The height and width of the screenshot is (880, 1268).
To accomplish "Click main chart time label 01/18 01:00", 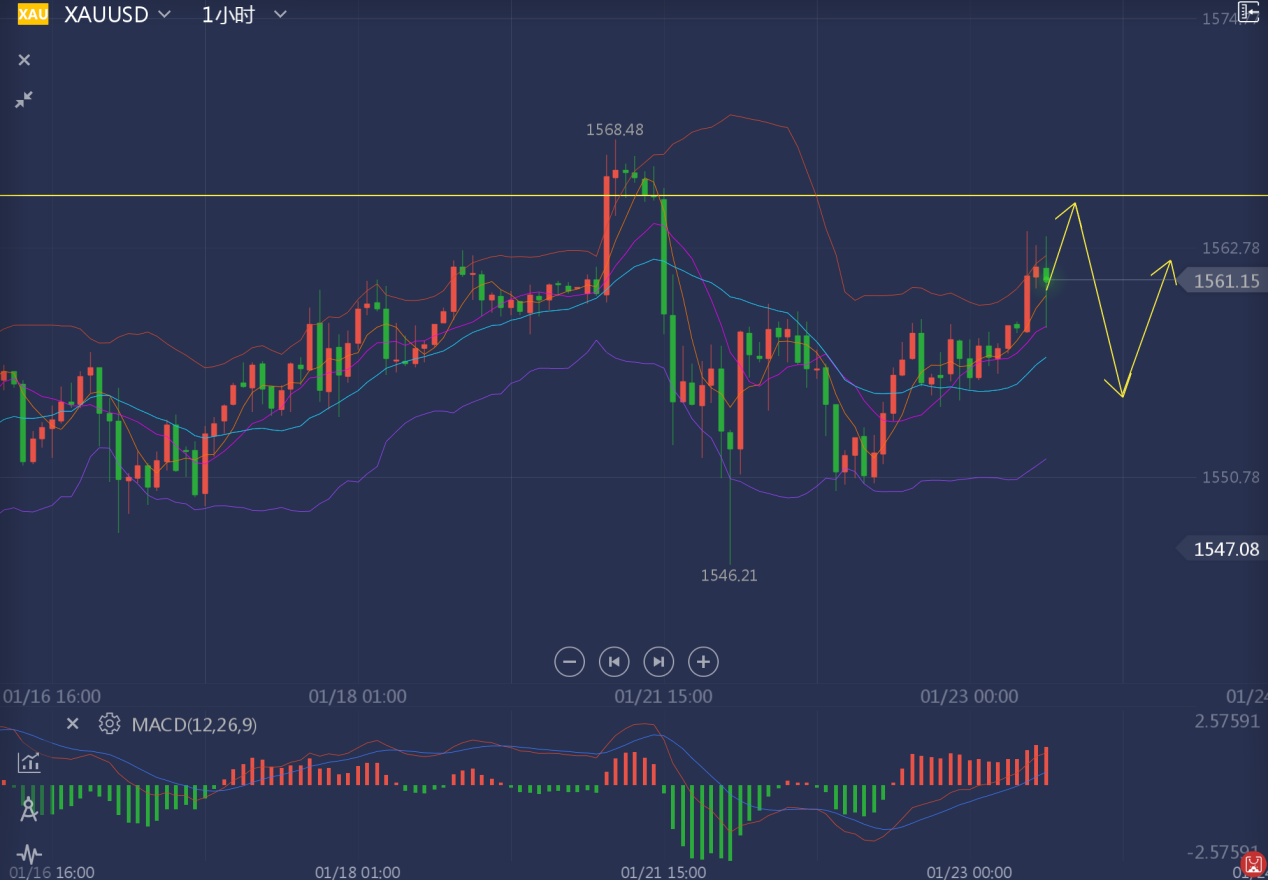I will [357, 696].
